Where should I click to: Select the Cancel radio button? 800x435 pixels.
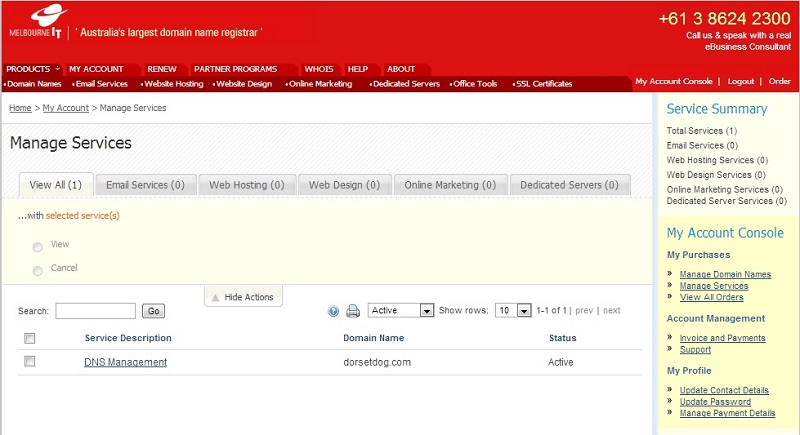[37, 270]
